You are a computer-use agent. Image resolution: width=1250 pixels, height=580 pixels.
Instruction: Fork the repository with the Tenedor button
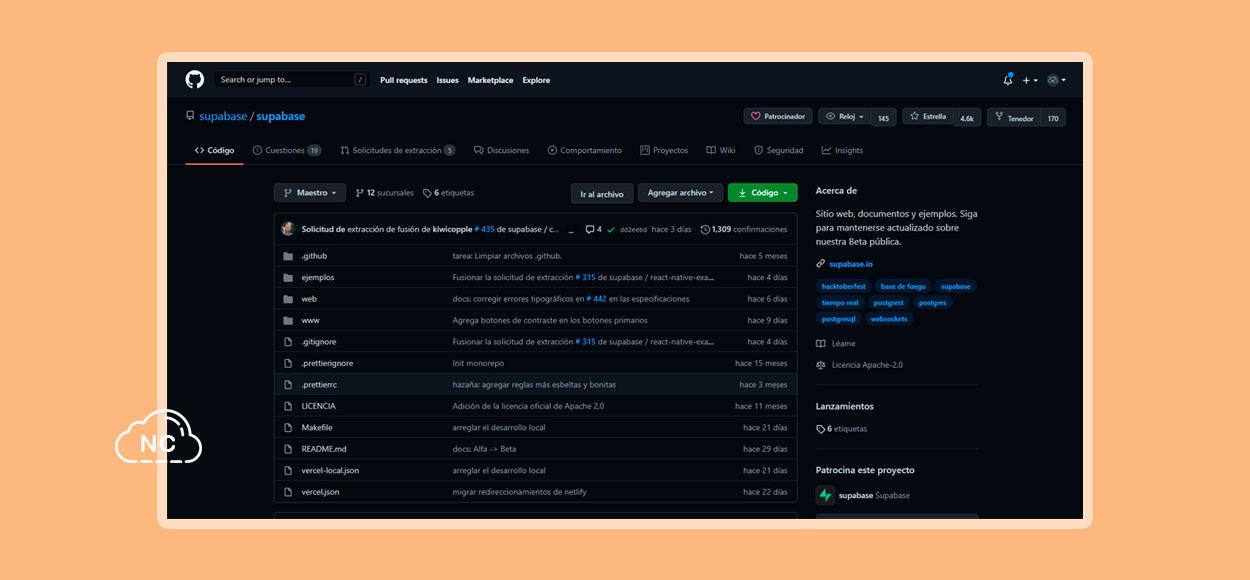pyautogui.click(x=1014, y=117)
